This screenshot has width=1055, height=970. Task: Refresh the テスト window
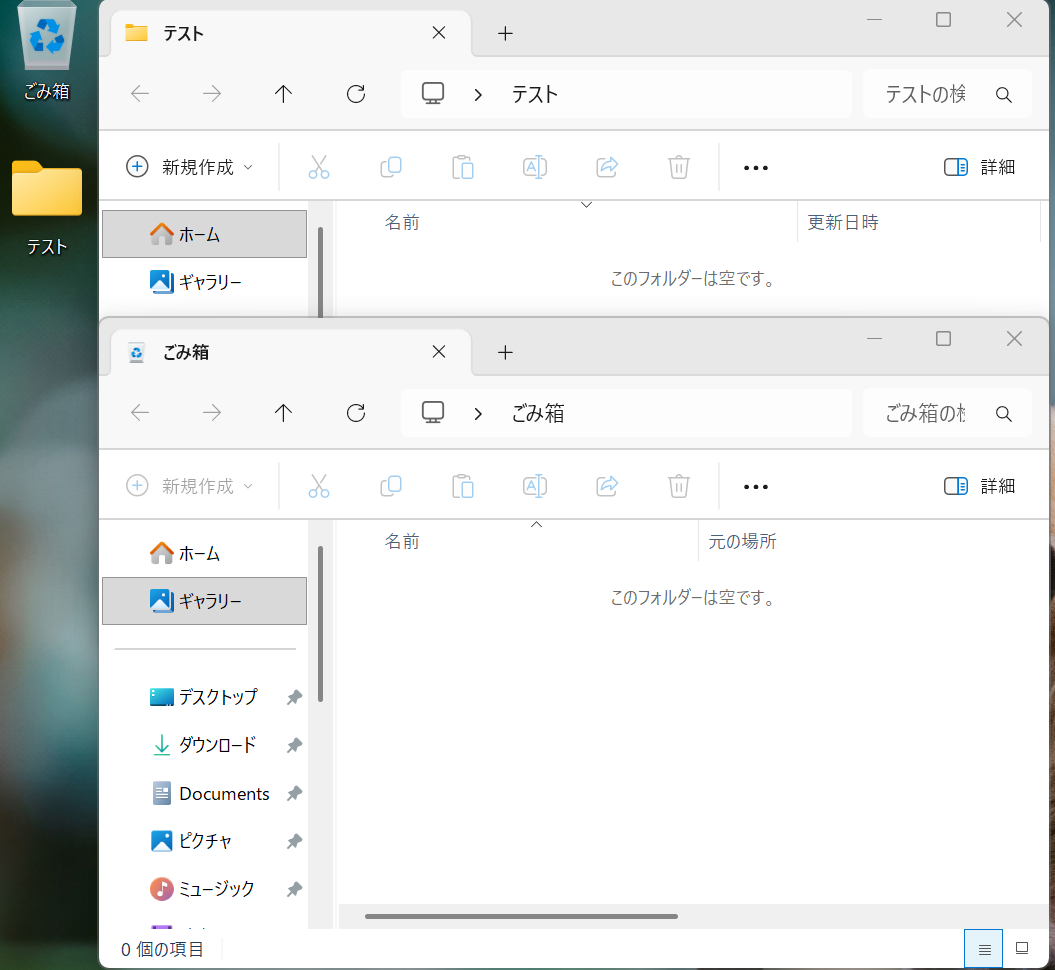356,94
